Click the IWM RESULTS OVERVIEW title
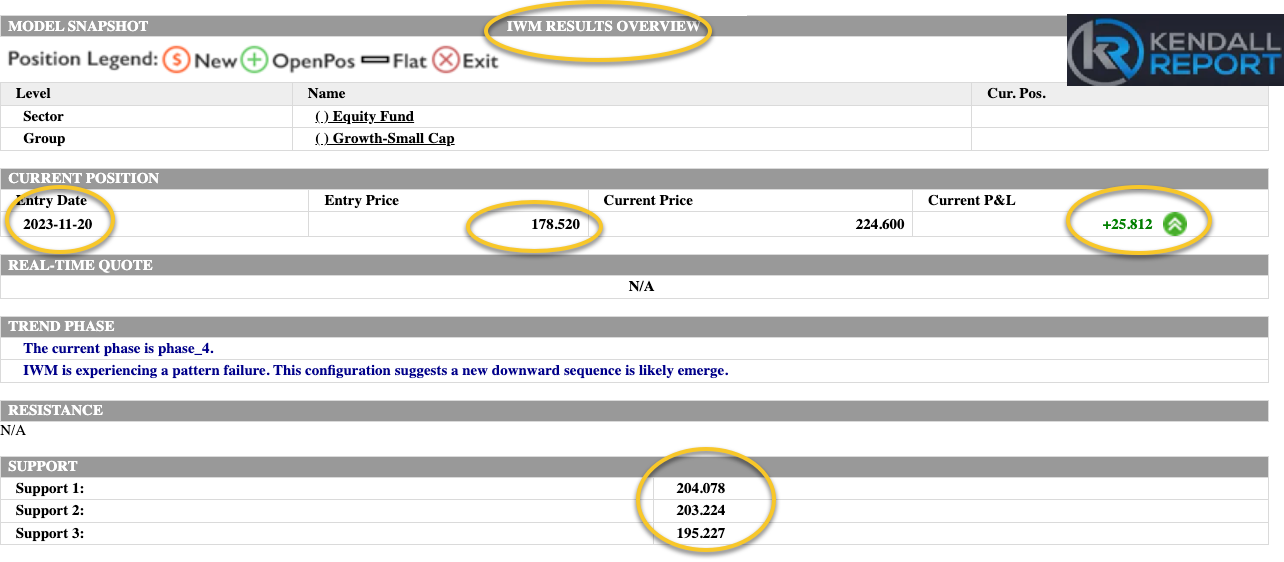The image size is (1284, 562). [603, 26]
